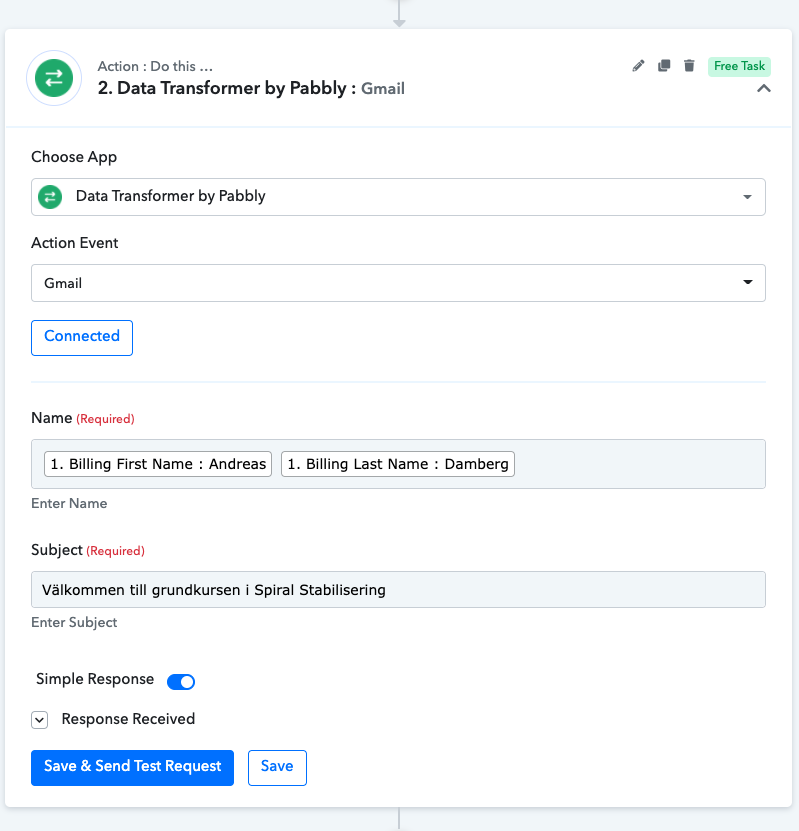Click the Connected button
This screenshot has width=799, height=831.
82,338
